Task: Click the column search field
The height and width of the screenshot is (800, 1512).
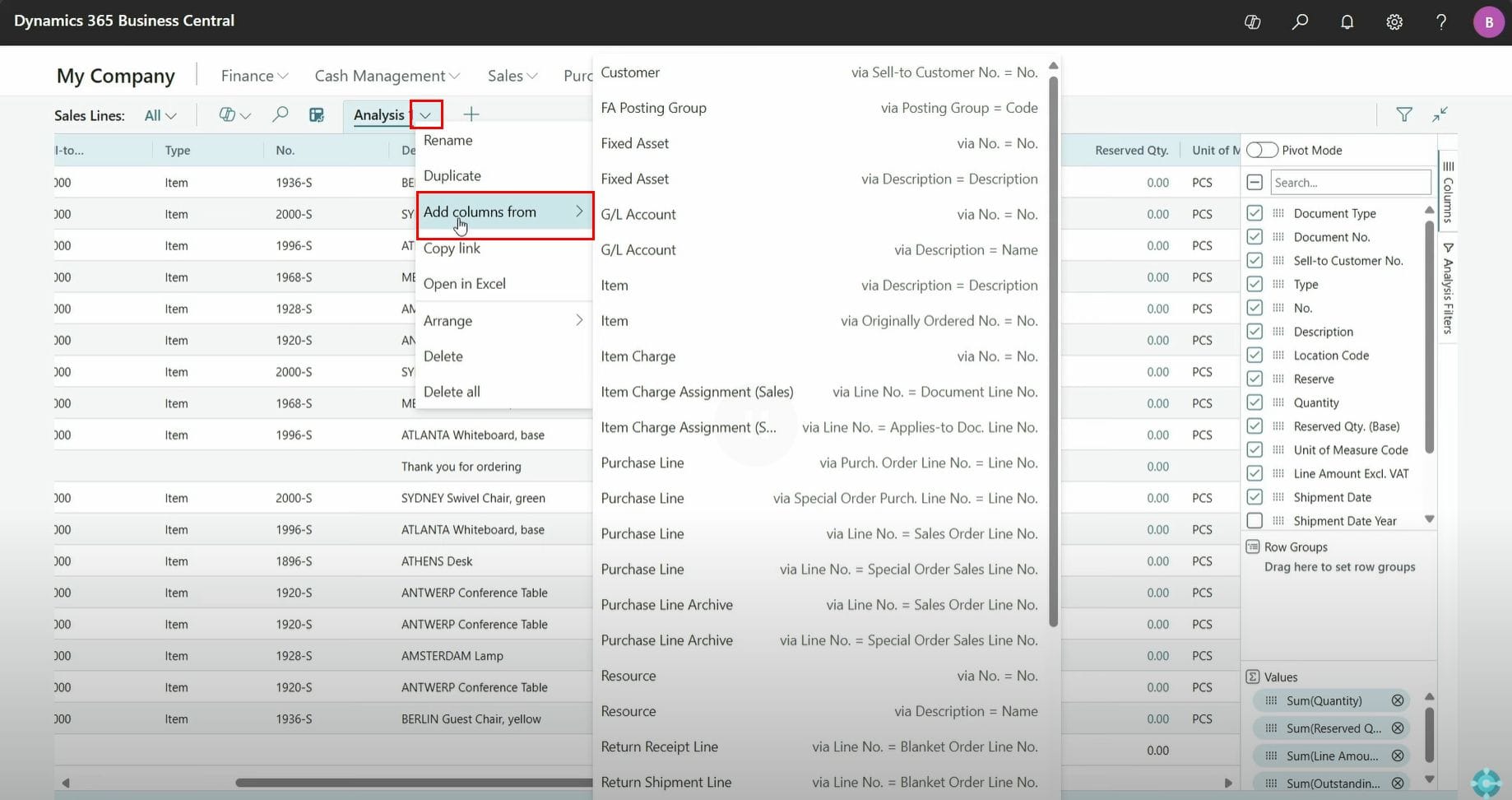Action: pos(1350,182)
